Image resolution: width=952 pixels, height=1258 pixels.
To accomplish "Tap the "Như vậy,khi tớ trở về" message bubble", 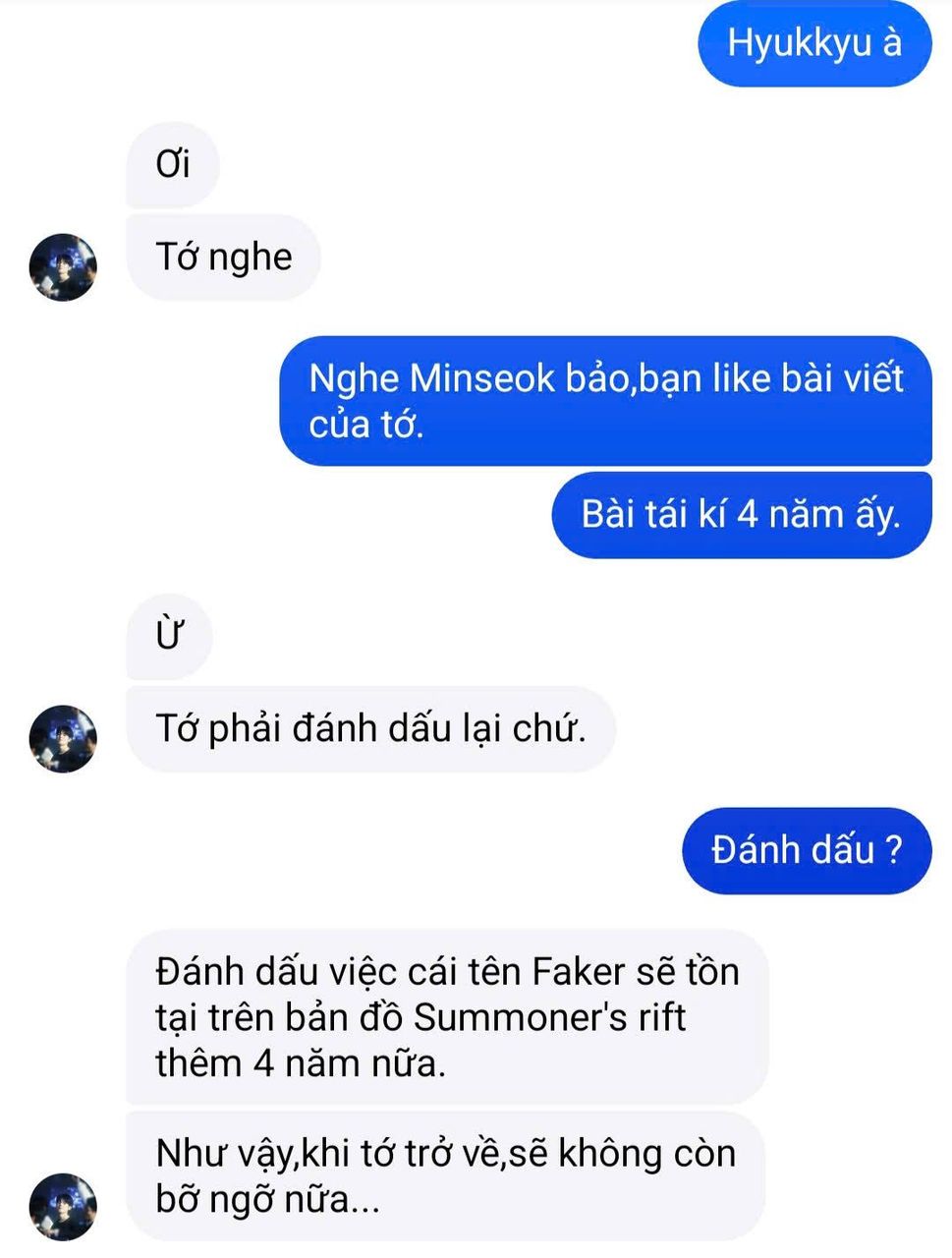I will point(446,1176).
